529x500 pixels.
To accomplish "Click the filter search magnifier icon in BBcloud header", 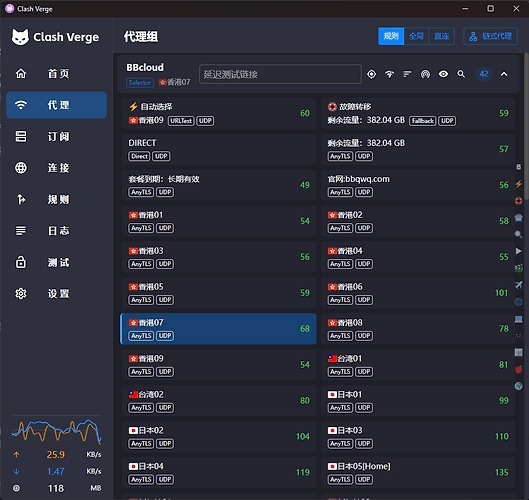I will click(x=461, y=74).
